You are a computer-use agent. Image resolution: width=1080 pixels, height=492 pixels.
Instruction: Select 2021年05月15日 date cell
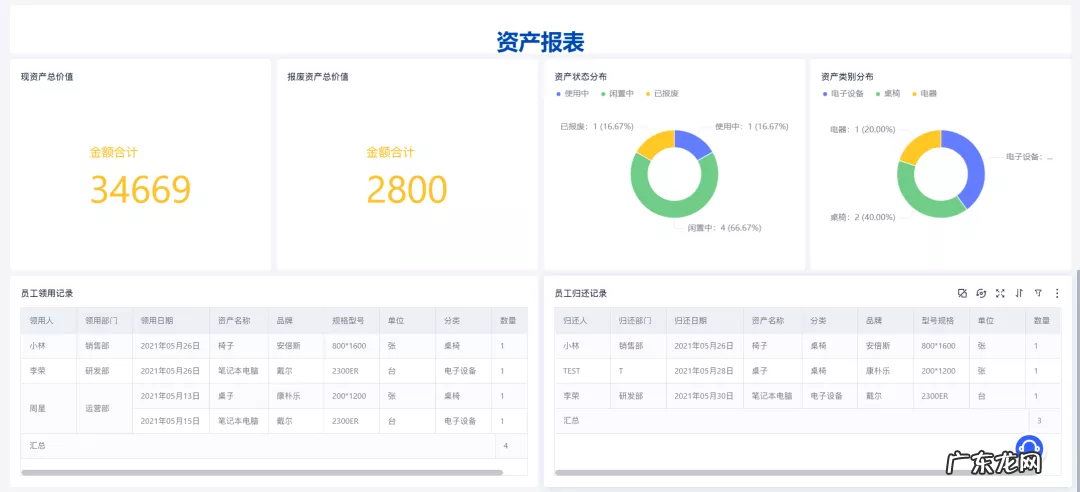pyautogui.click(x=170, y=421)
